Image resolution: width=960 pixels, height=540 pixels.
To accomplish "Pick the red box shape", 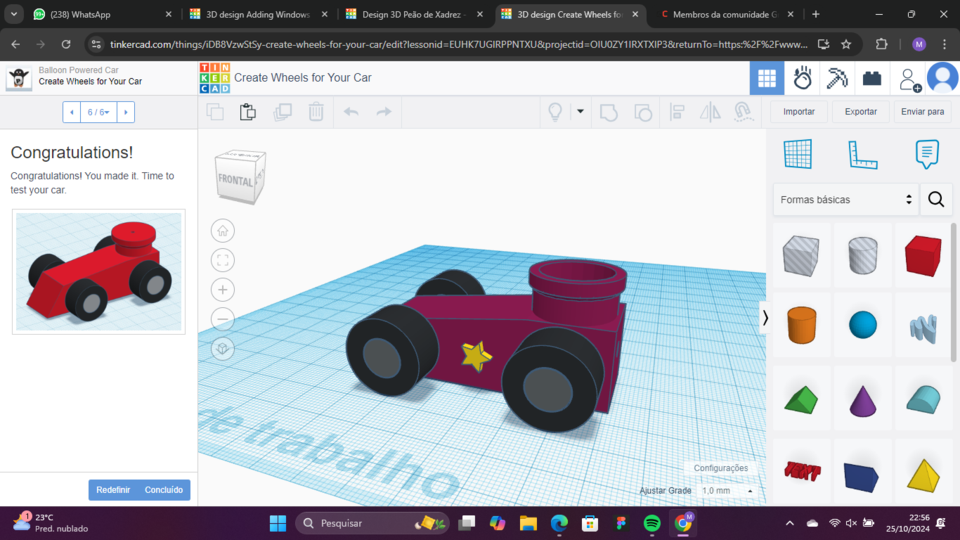I will point(923,255).
